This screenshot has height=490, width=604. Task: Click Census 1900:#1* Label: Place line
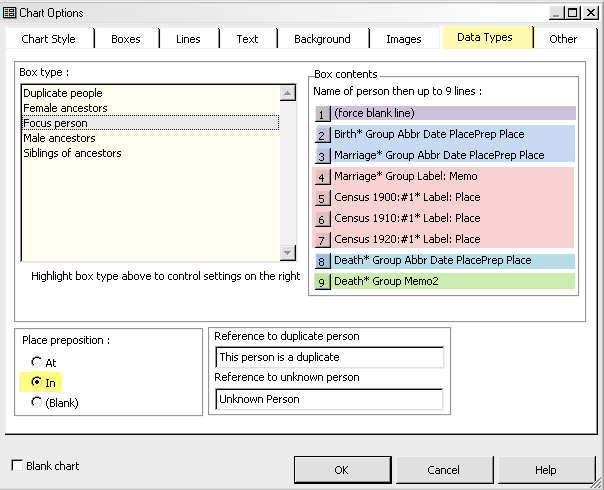(x=454, y=197)
